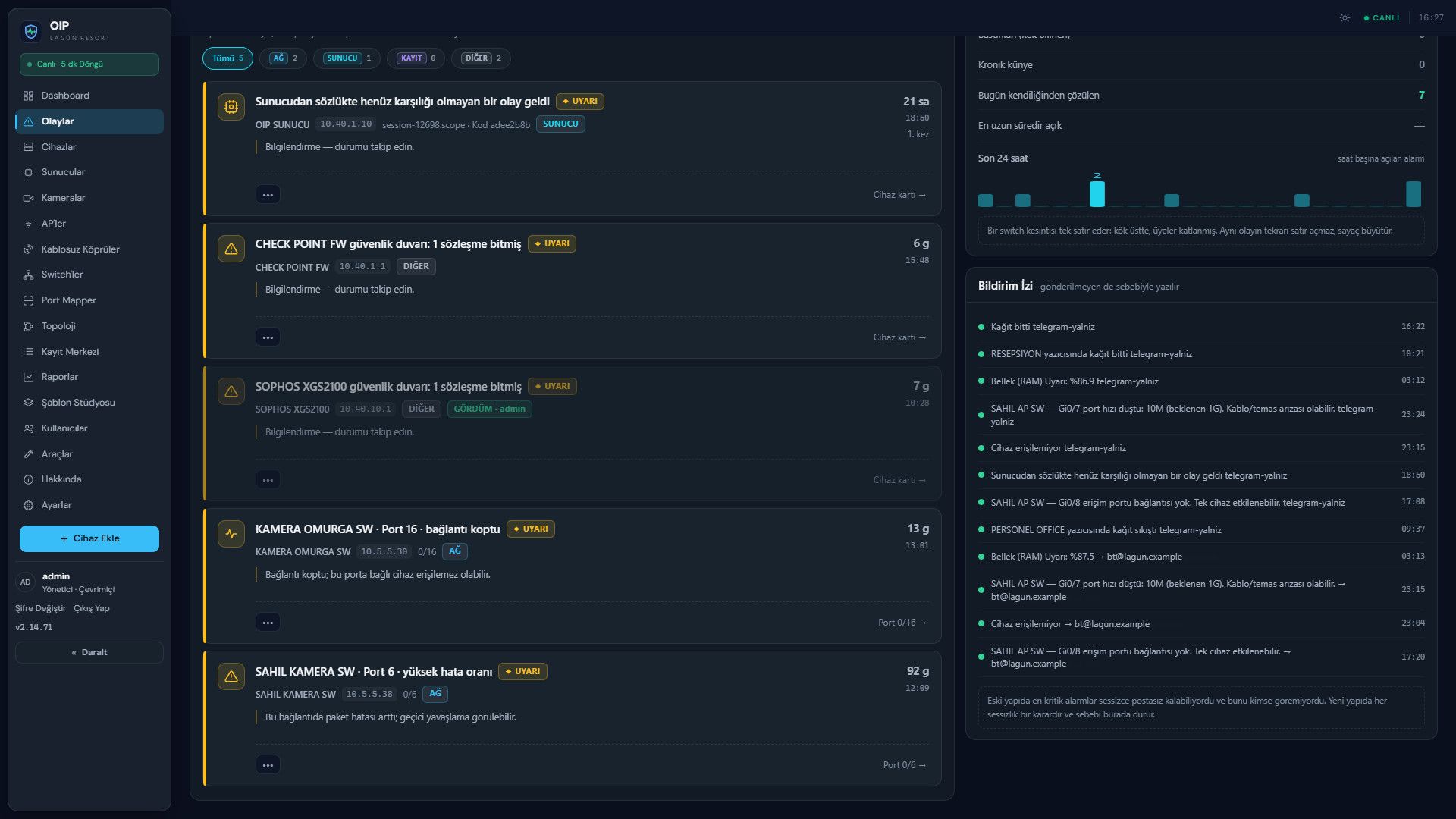Open more options on CHECK POINT FW event

point(268,337)
